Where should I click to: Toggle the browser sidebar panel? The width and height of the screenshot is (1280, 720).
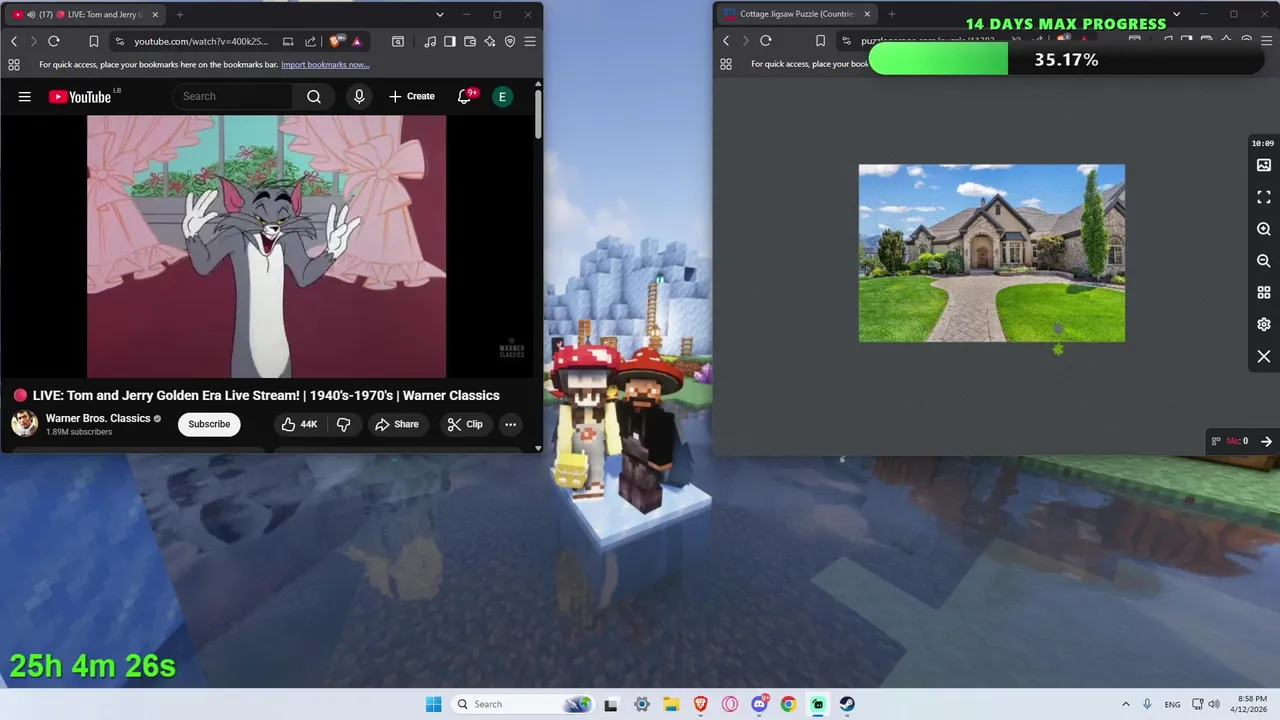pos(450,41)
